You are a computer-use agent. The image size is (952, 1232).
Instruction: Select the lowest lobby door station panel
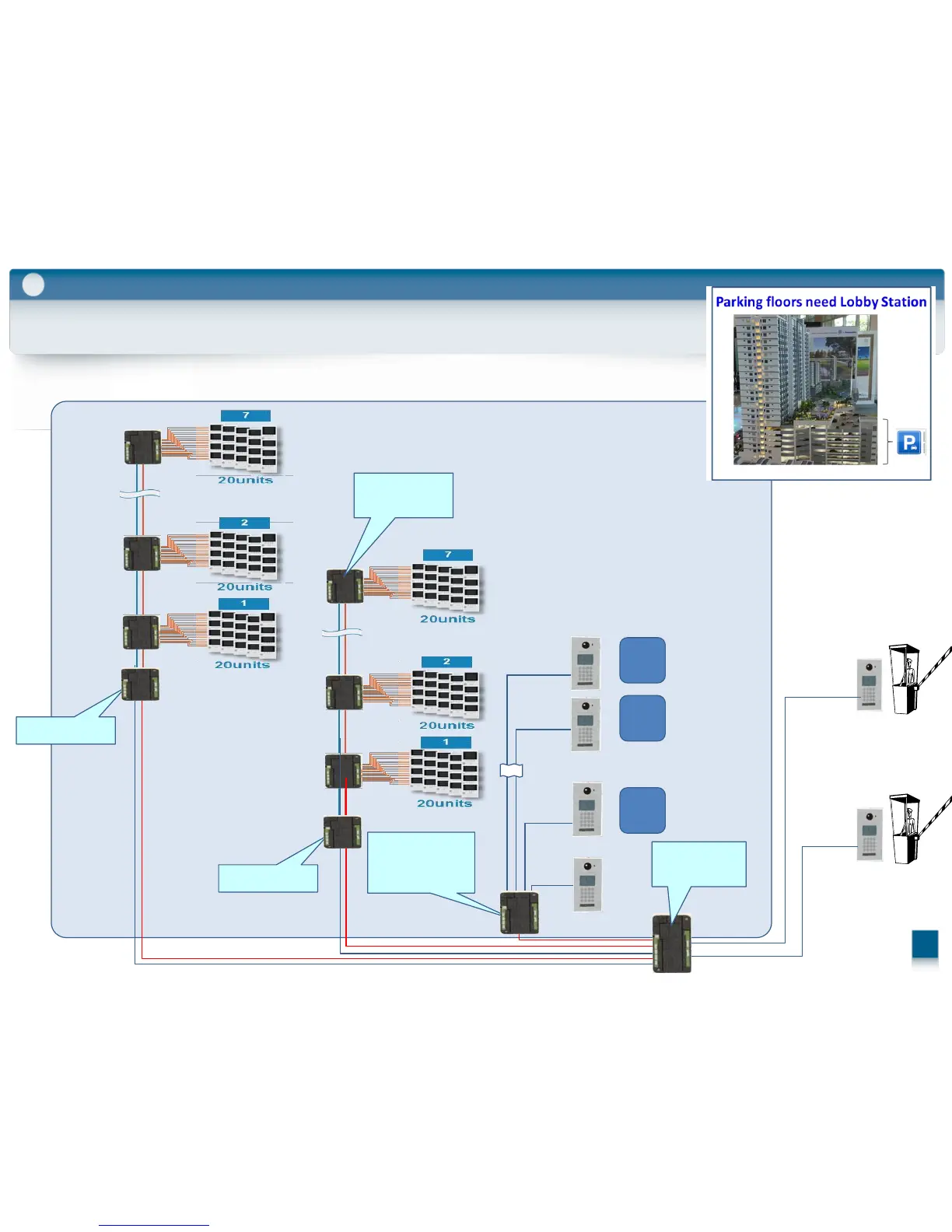tap(588, 884)
